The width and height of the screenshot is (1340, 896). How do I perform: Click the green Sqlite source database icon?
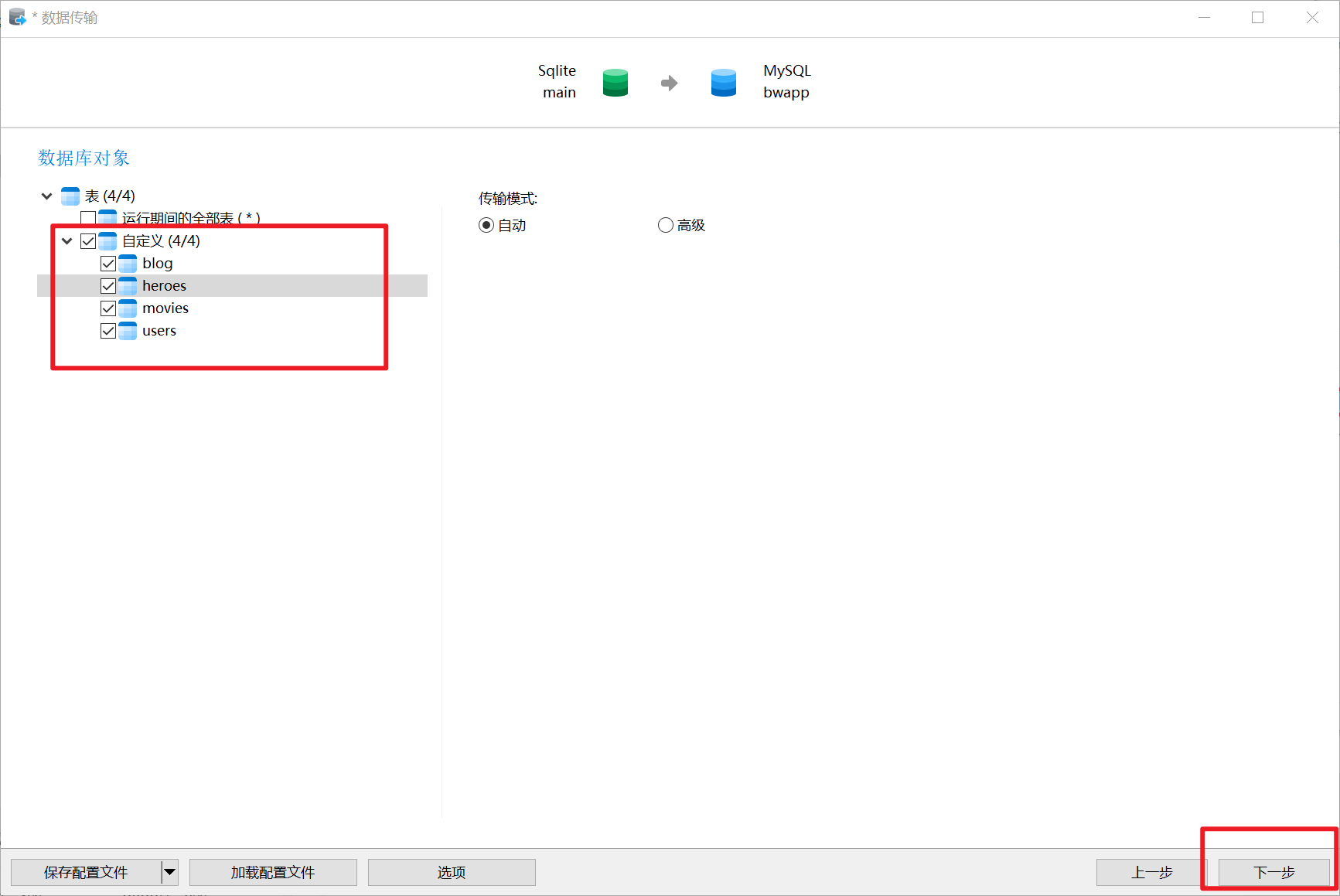point(615,82)
